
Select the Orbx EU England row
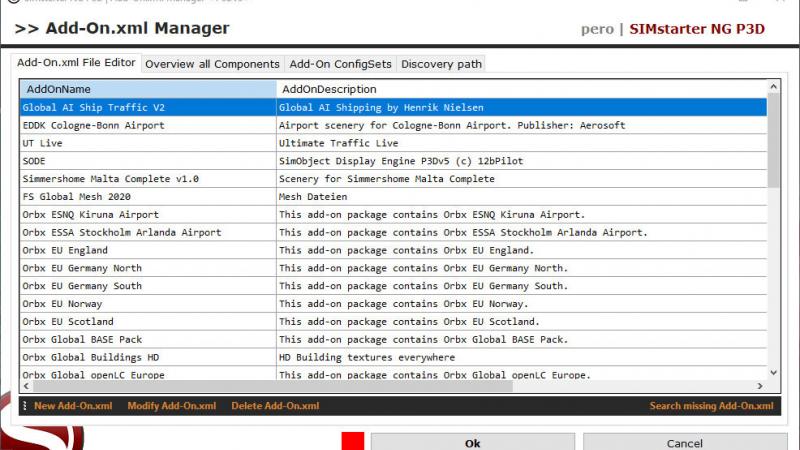click(x=393, y=251)
